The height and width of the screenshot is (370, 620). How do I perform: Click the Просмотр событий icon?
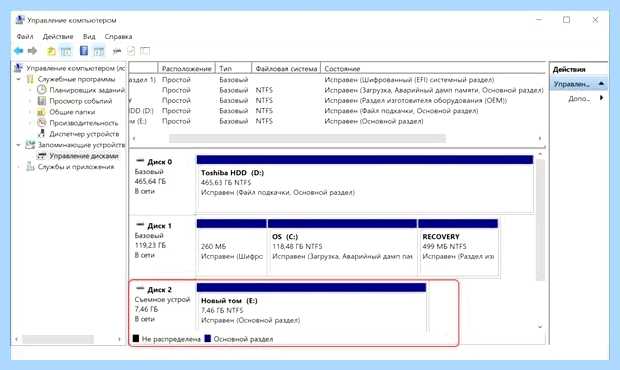(42, 101)
